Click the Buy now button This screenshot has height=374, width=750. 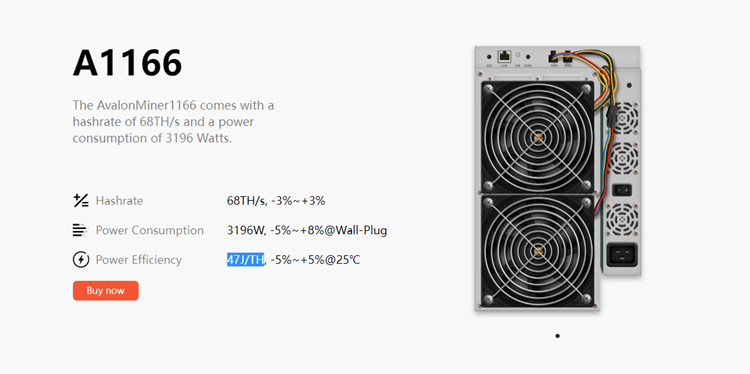click(106, 290)
